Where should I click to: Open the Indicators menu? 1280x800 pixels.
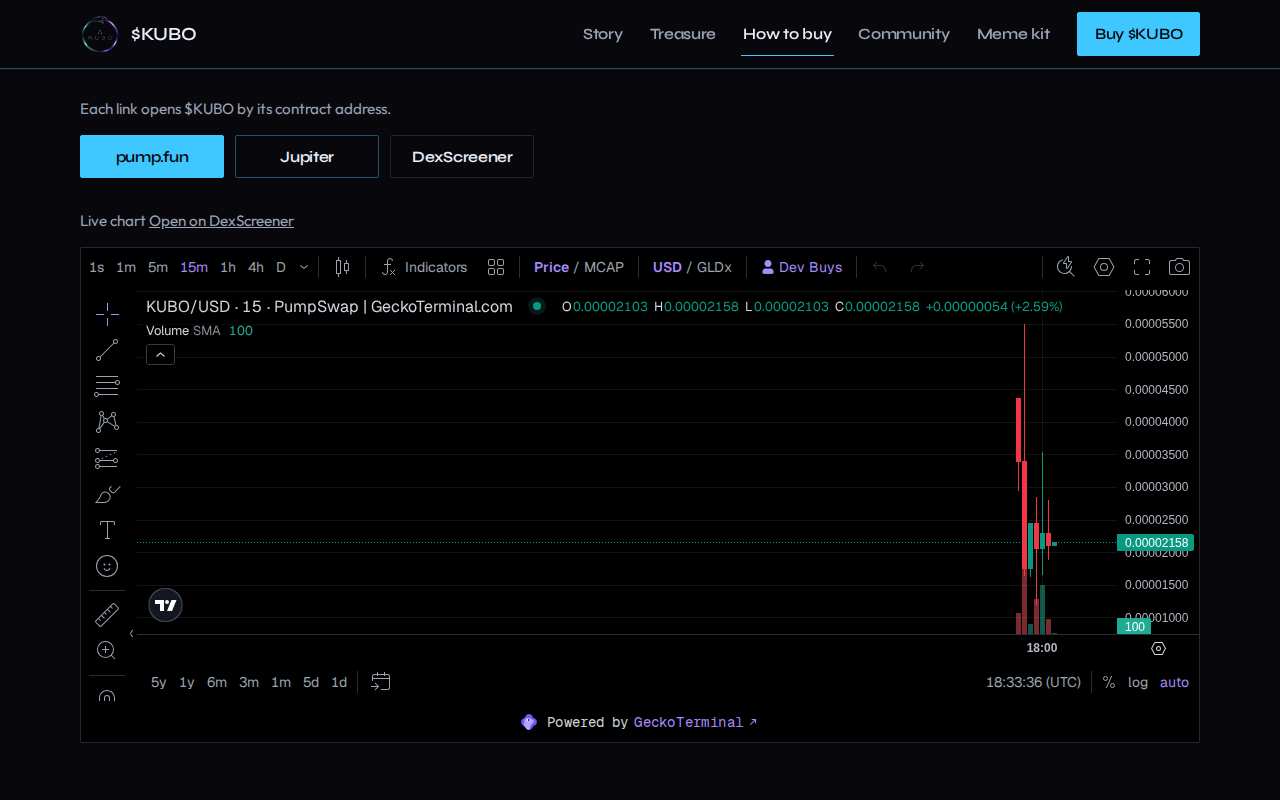pos(424,267)
